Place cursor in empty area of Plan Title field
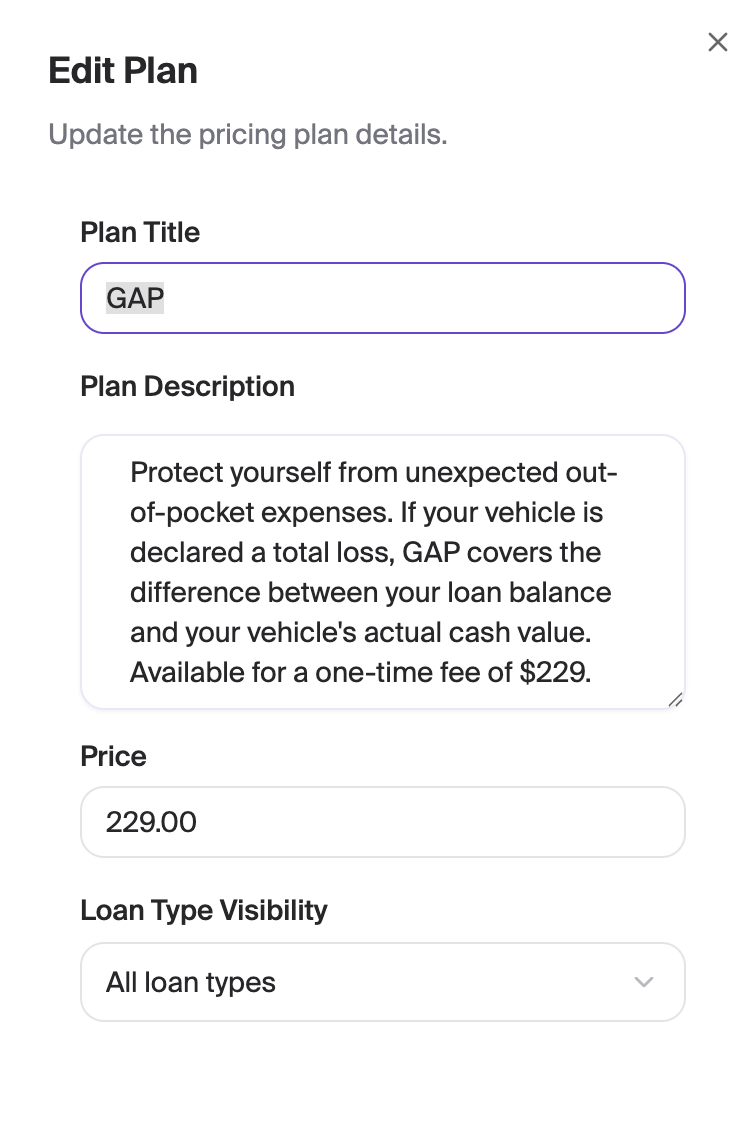 point(424,298)
